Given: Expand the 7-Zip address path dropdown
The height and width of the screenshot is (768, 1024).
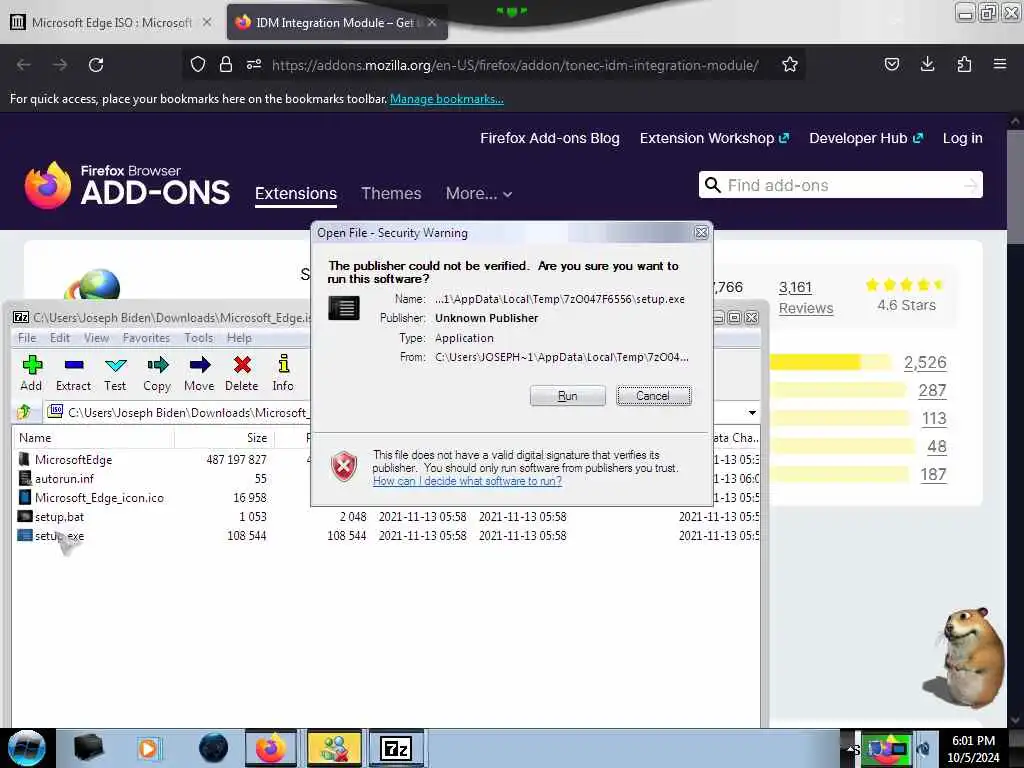Looking at the screenshot, I should 752,412.
